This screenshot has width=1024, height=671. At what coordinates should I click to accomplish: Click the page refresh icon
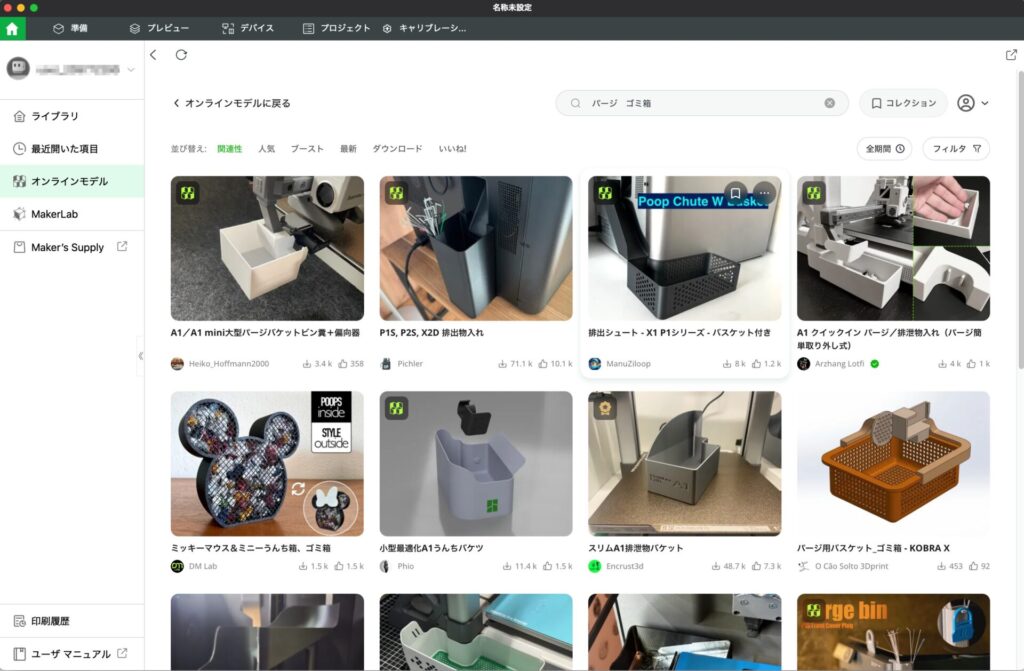(182, 55)
